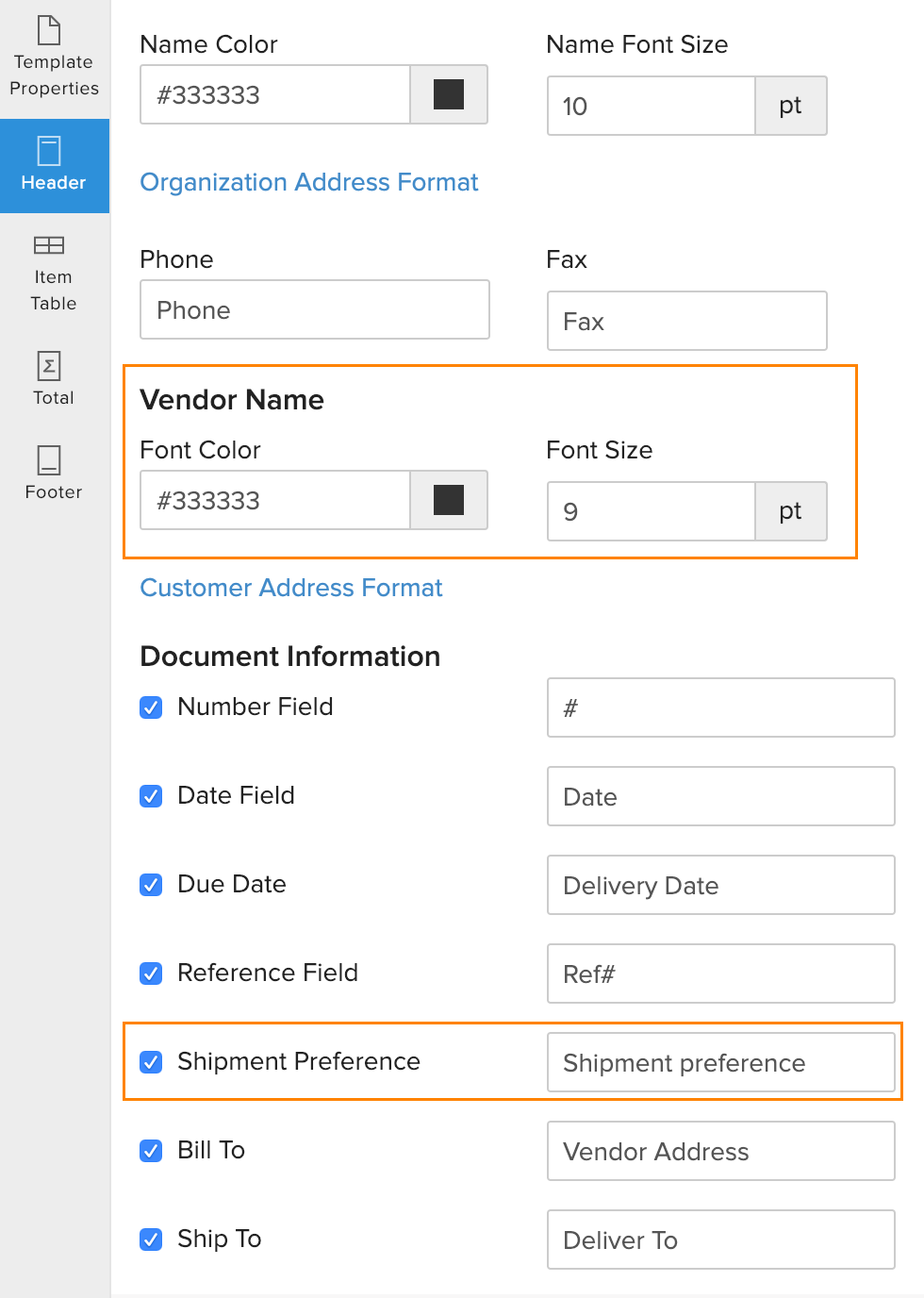
Task: Open the Customer Address Format link
Action: point(290,588)
